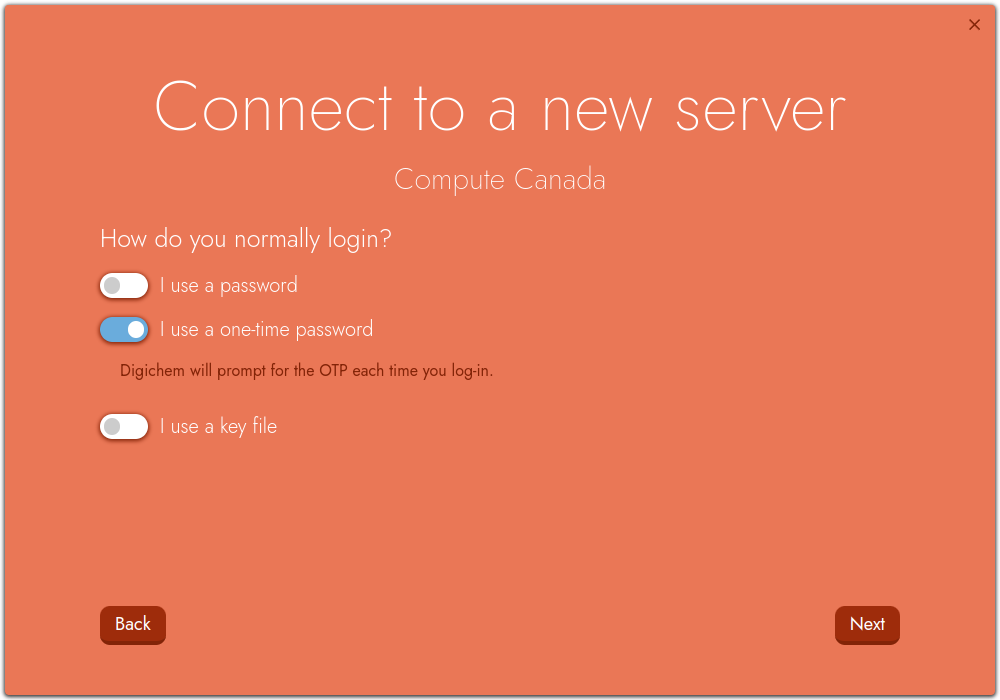
Task: Return to the previous setup step
Action: pyautogui.click(x=133, y=624)
